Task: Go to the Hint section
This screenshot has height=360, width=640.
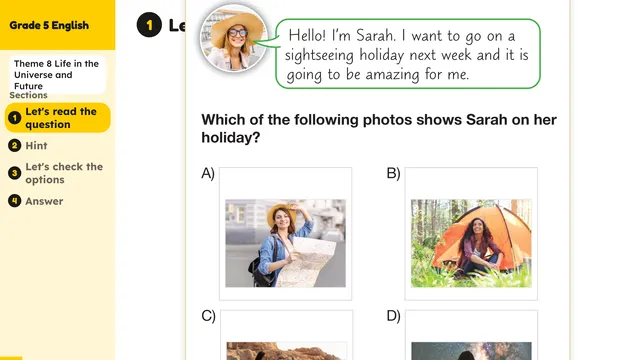Action: tap(36, 146)
